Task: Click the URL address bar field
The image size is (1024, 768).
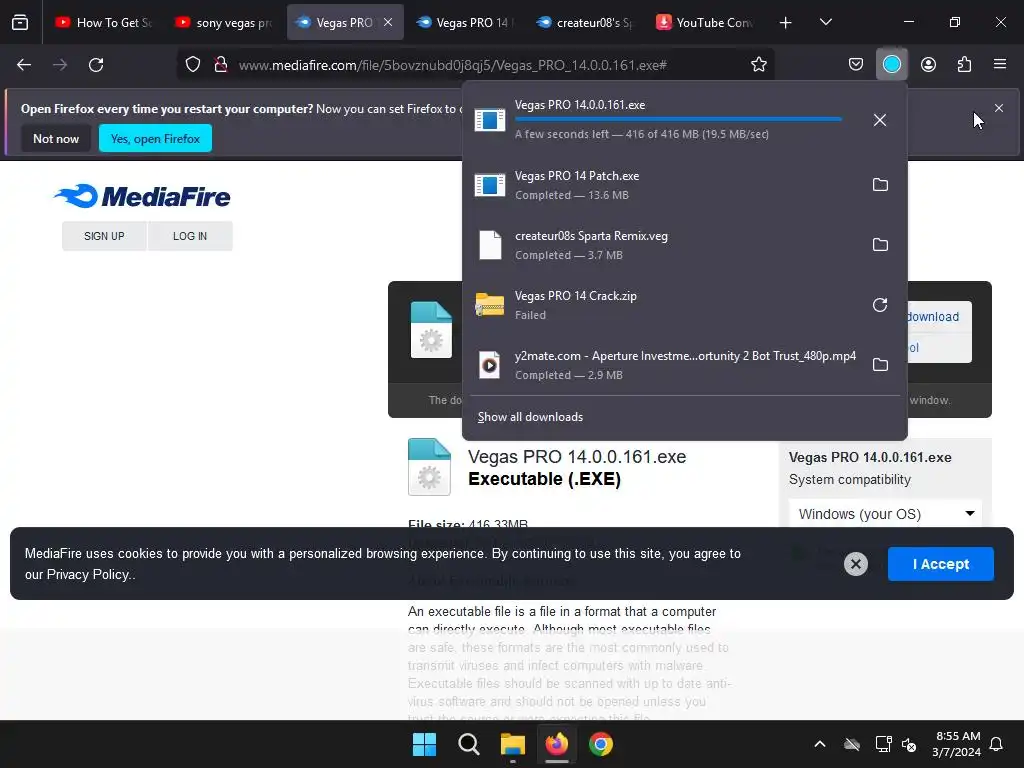Action: [x=477, y=65]
